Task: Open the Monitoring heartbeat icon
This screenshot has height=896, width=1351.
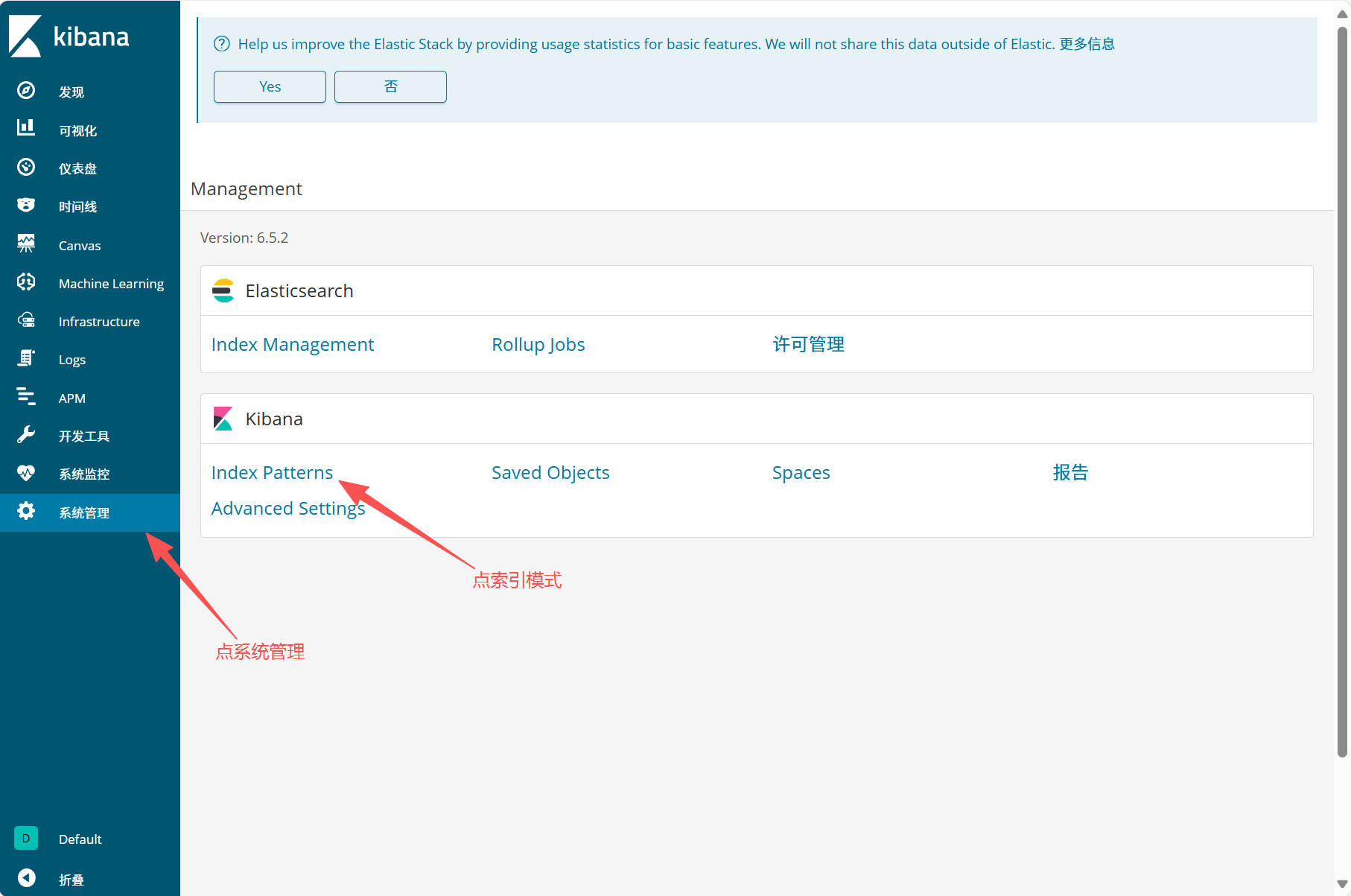Action: coord(26,472)
